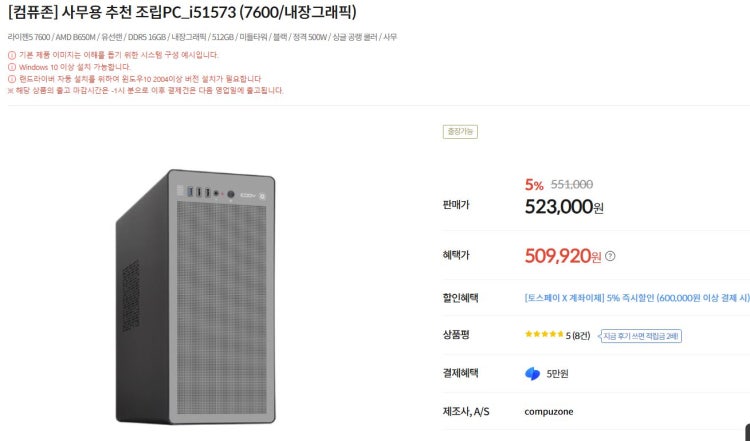Click the help icon beside 509,920원 benefit price
Image resolution: width=750 pixels, height=441 pixels.
point(610,256)
